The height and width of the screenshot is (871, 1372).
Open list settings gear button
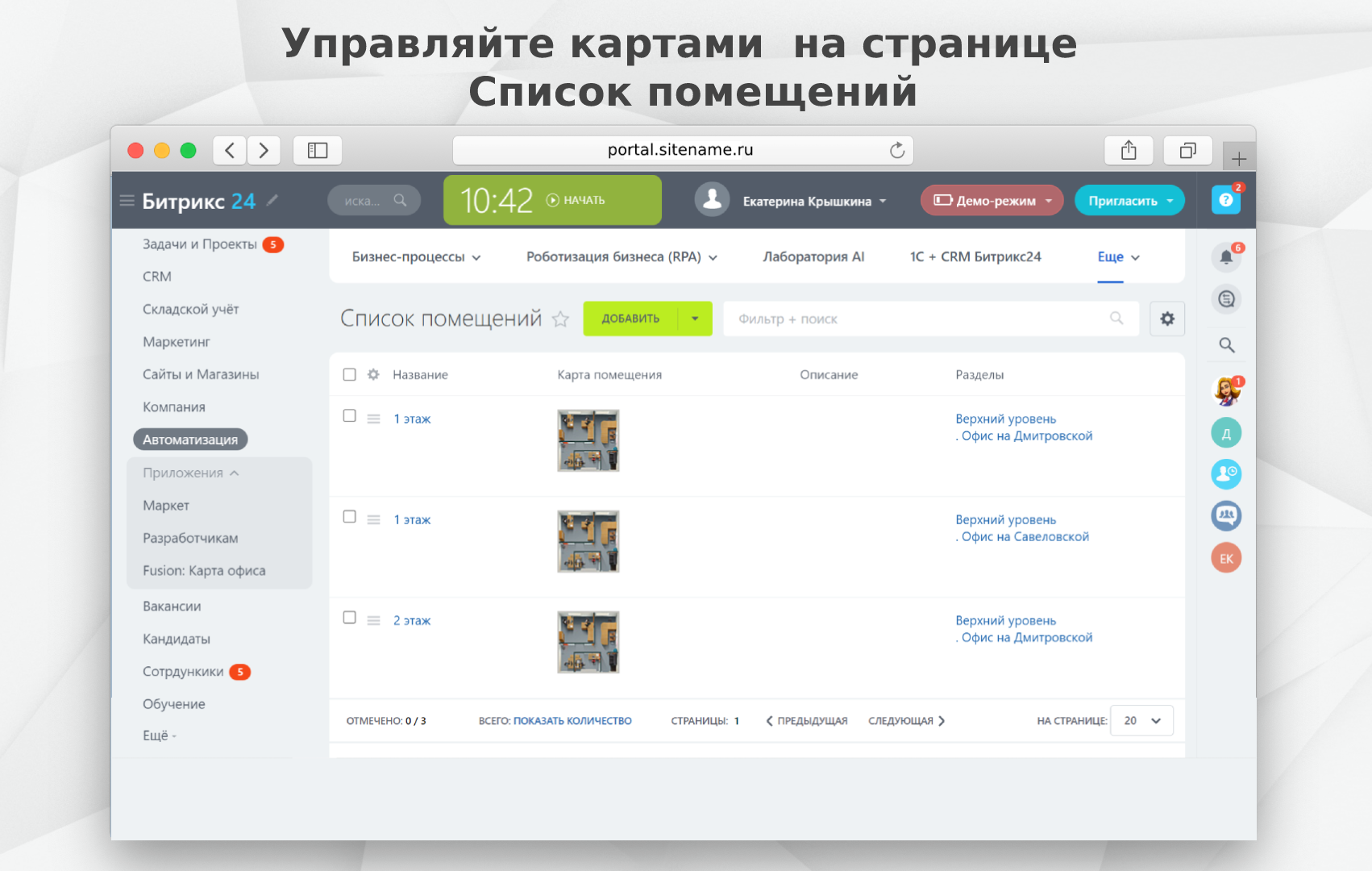(x=1166, y=319)
